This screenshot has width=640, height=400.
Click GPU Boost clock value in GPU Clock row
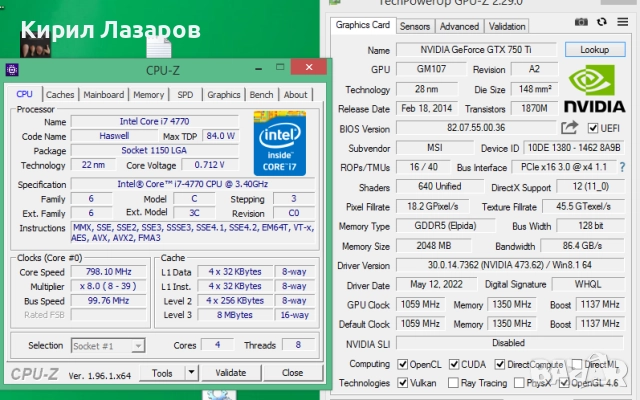(x=600, y=304)
